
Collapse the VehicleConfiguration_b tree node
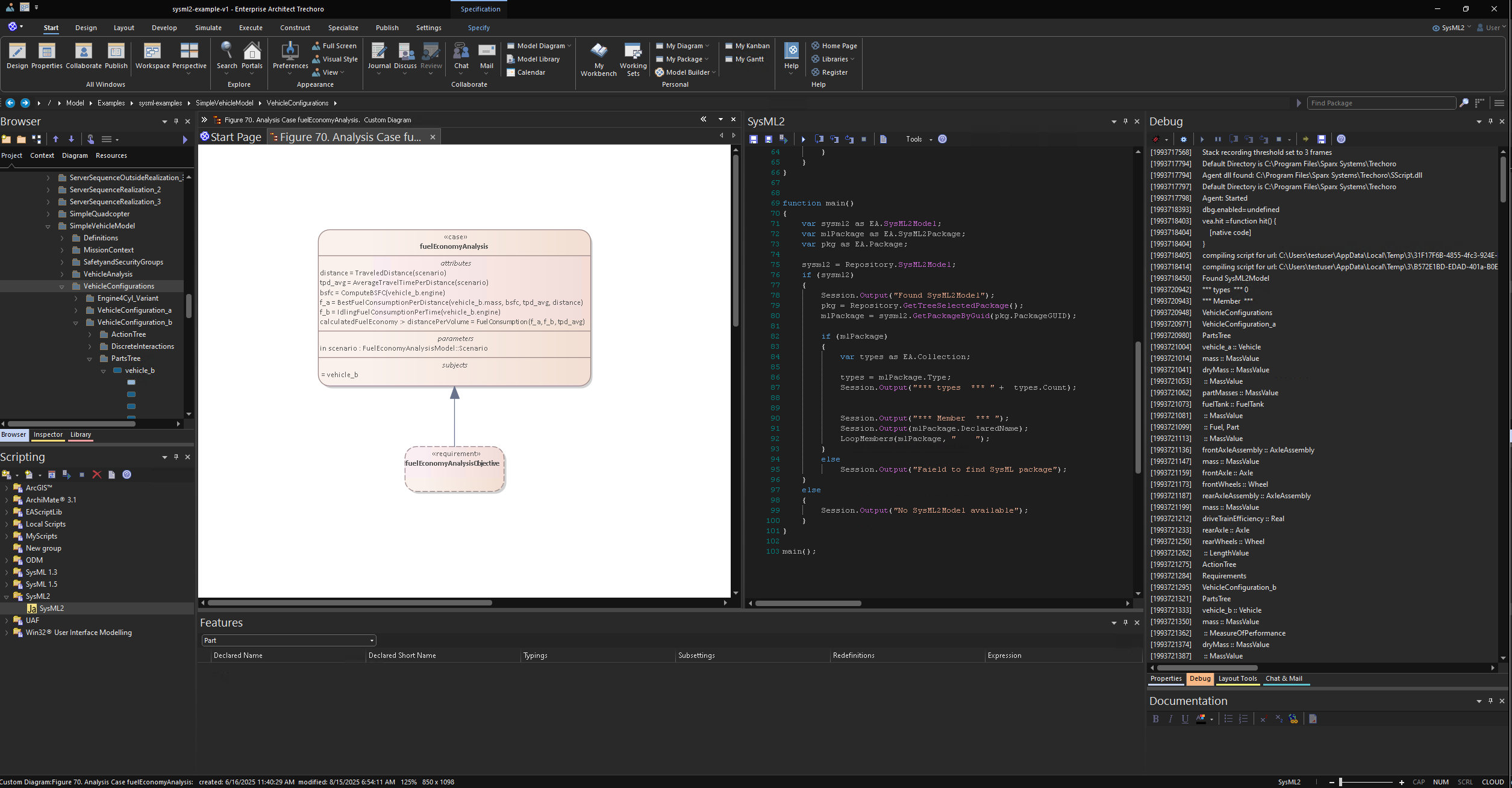pos(76,322)
